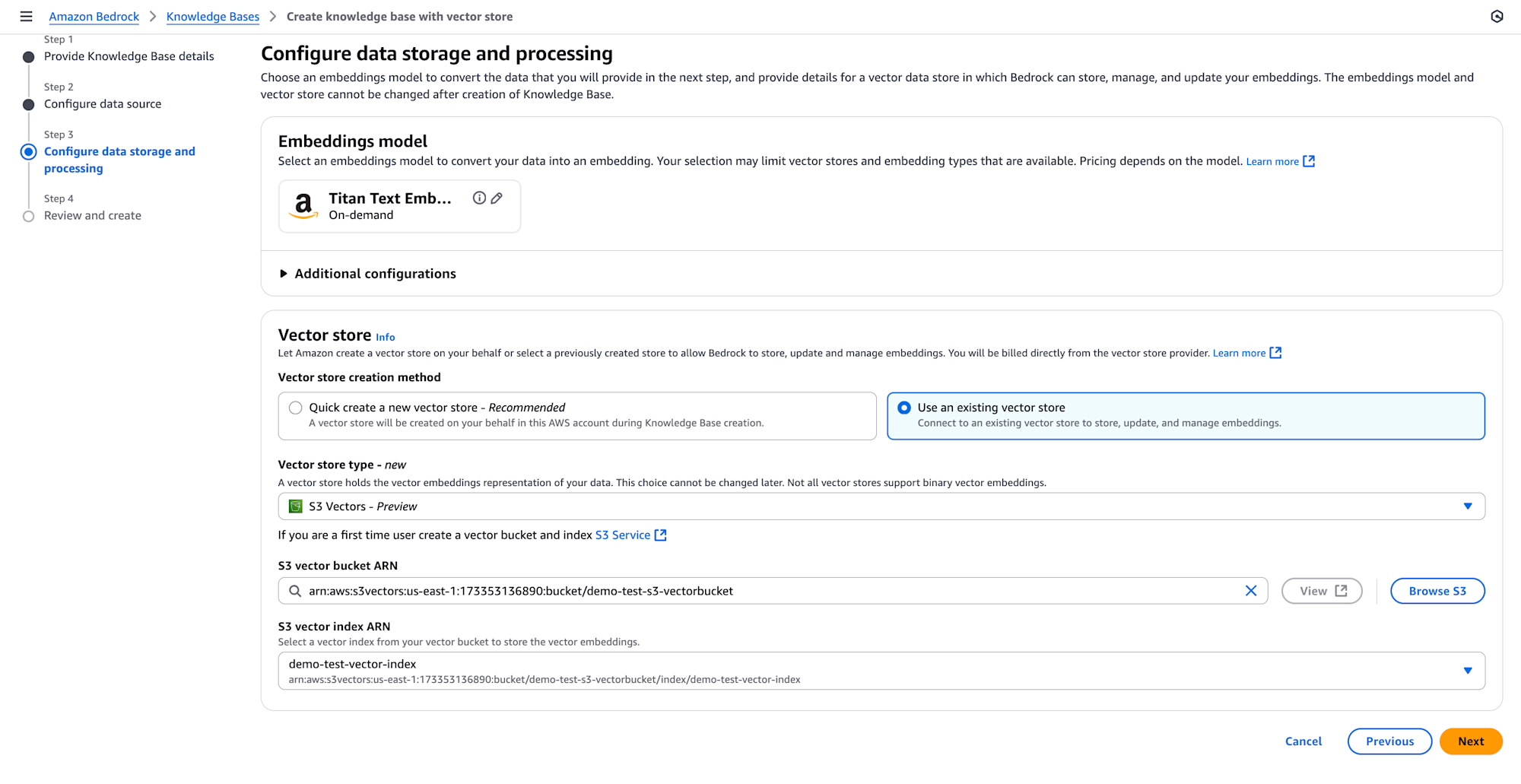
Task: Select Quick create a new vector store
Action: pos(577,416)
